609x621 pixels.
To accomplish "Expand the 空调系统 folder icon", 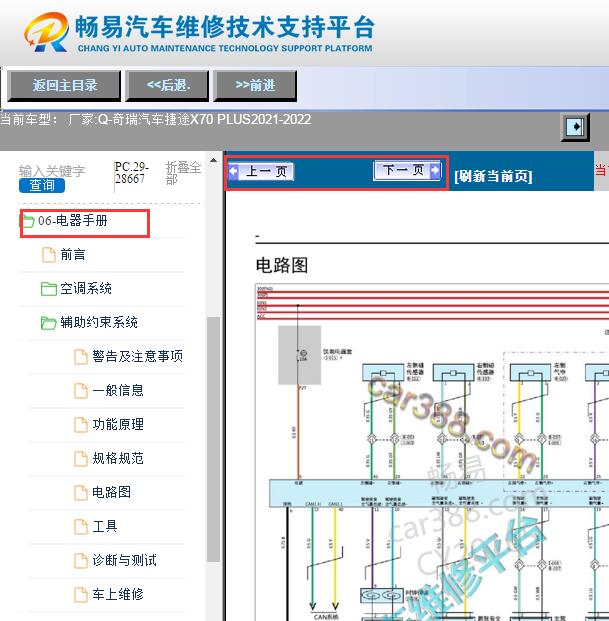I will click(49, 289).
